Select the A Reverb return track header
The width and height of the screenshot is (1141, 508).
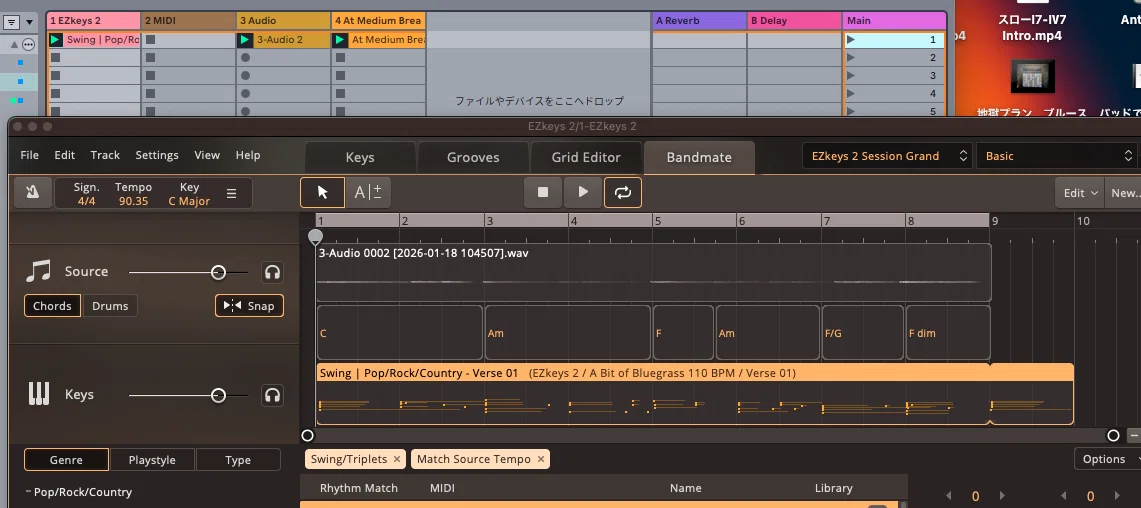(x=699, y=20)
